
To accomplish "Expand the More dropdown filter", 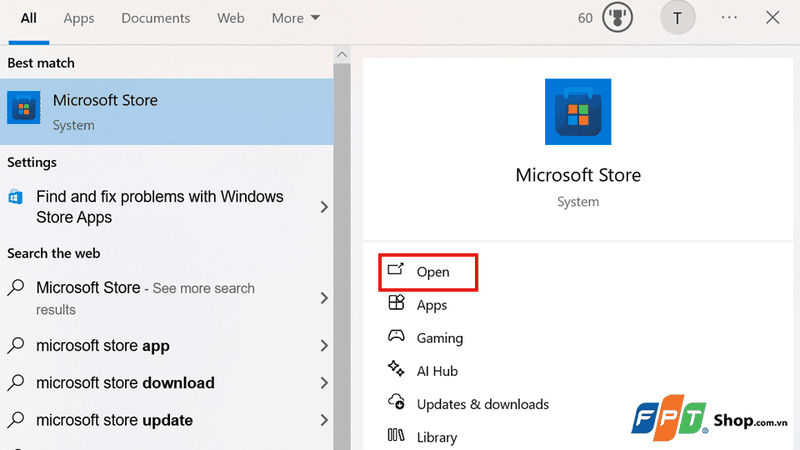I will tap(295, 18).
